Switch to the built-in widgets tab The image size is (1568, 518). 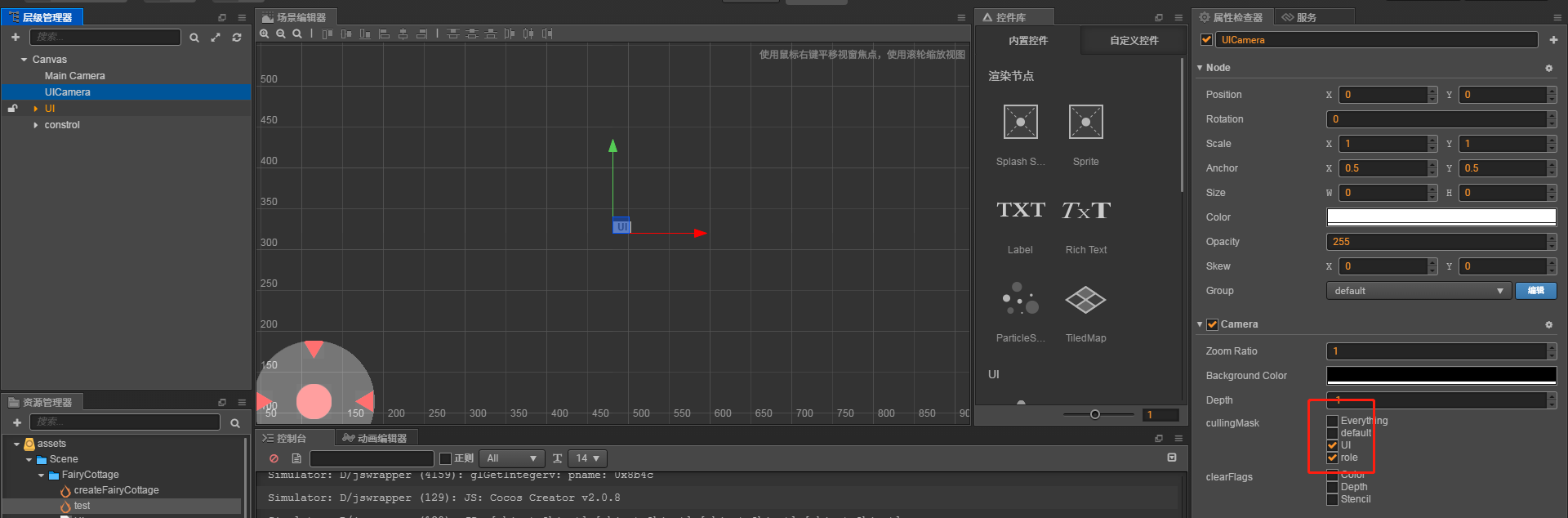[1027, 40]
